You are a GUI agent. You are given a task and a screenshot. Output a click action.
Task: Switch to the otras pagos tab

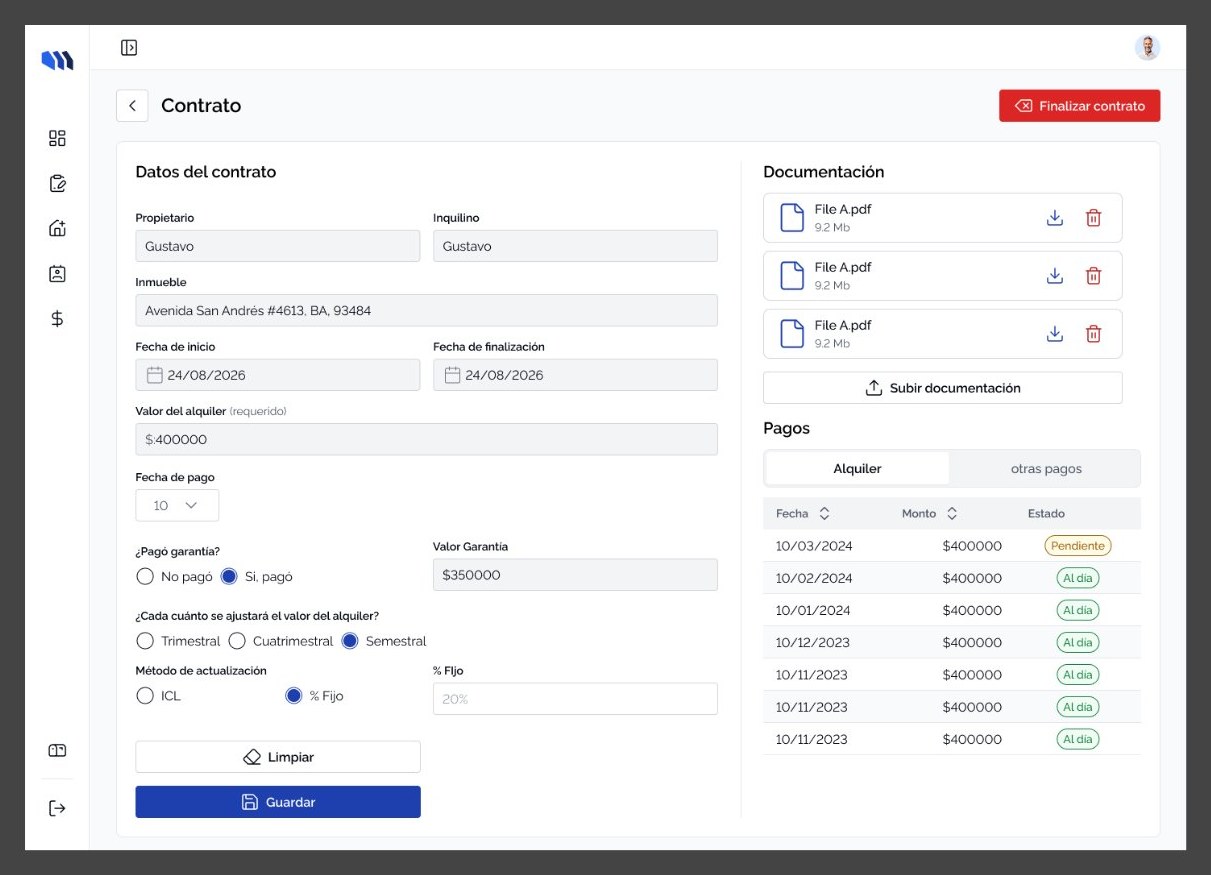[1045, 468]
